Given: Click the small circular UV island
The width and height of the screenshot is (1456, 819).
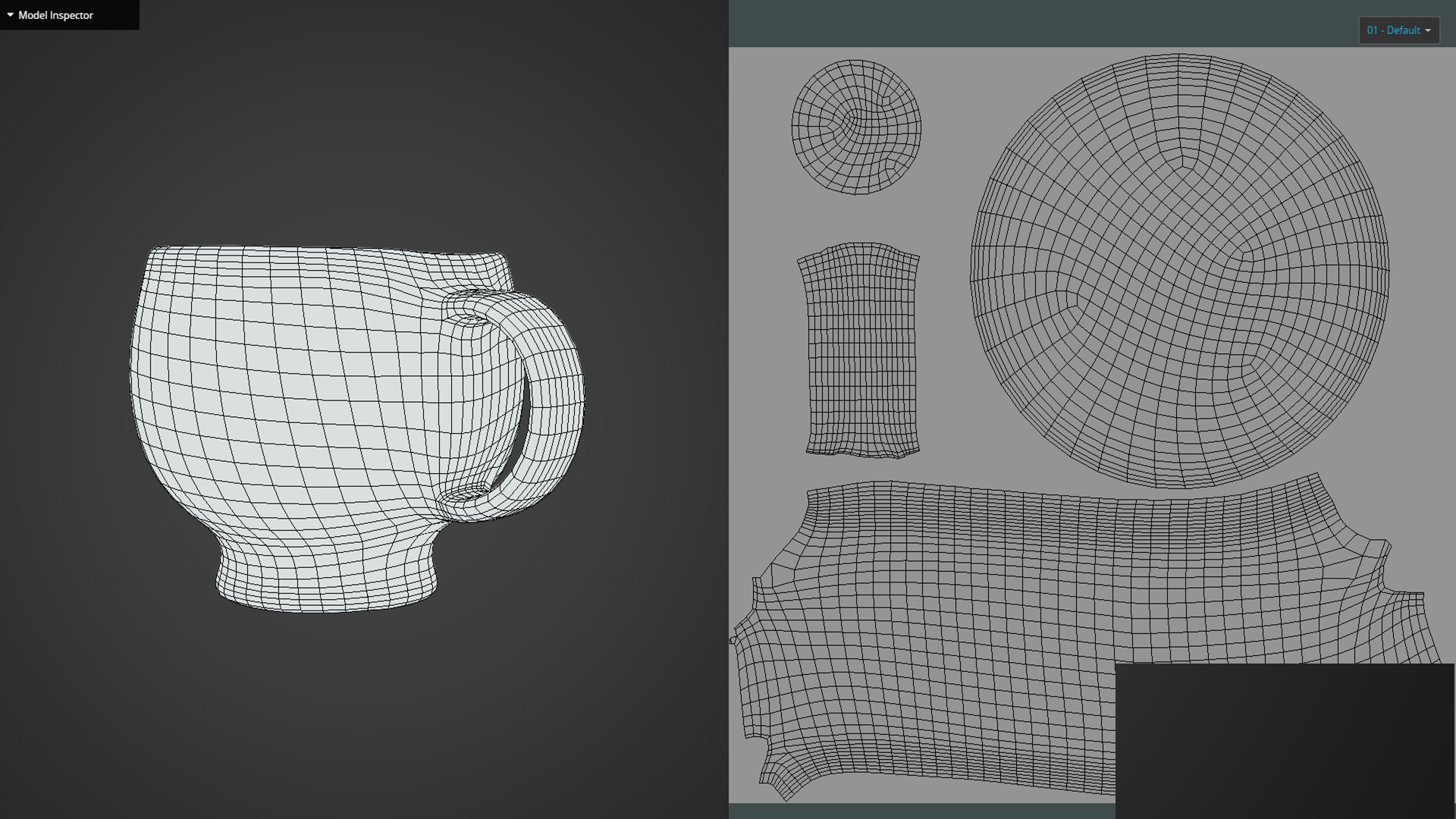Looking at the screenshot, I should click(856, 127).
